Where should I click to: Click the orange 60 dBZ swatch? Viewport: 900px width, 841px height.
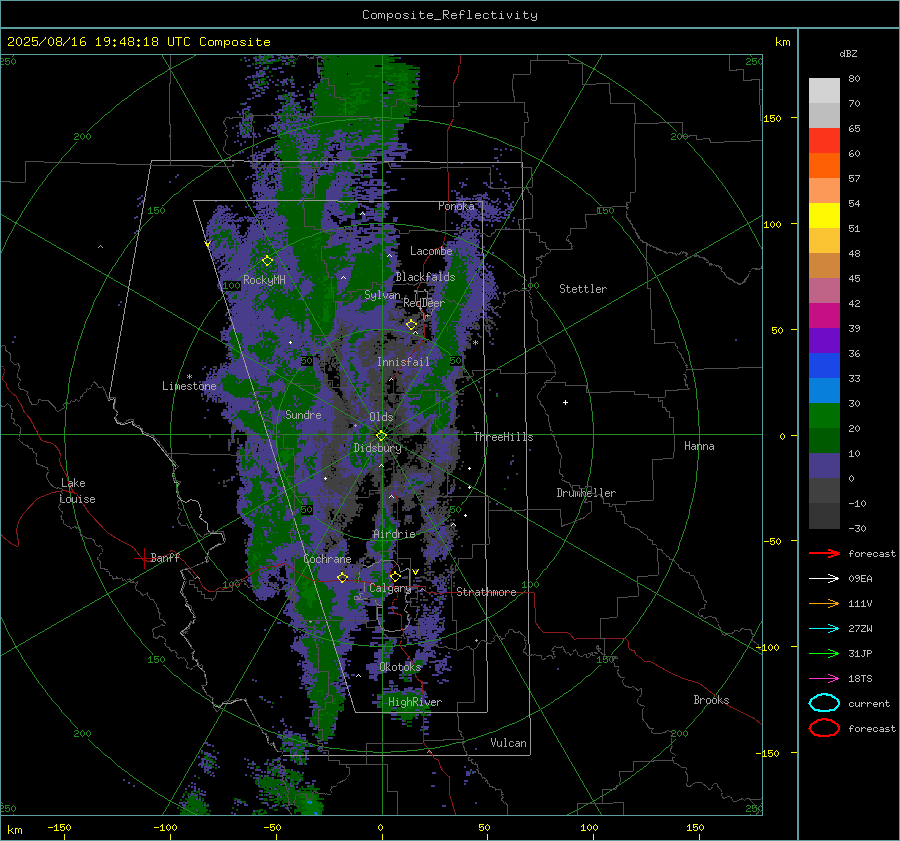click(x=824, y=165)
